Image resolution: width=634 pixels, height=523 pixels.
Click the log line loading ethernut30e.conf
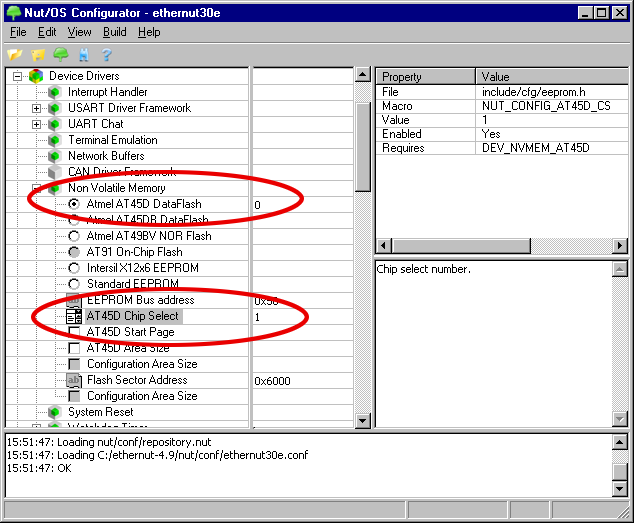pos(157,455)
